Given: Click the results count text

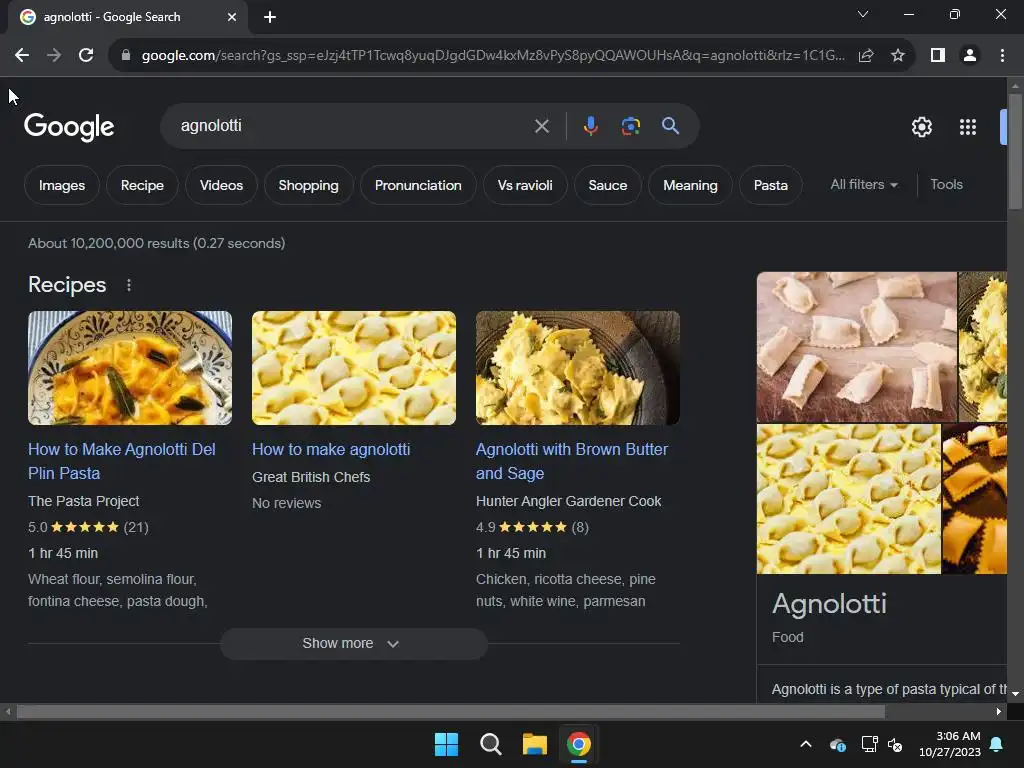Looking at the screenshot, I should click(157, 244).
